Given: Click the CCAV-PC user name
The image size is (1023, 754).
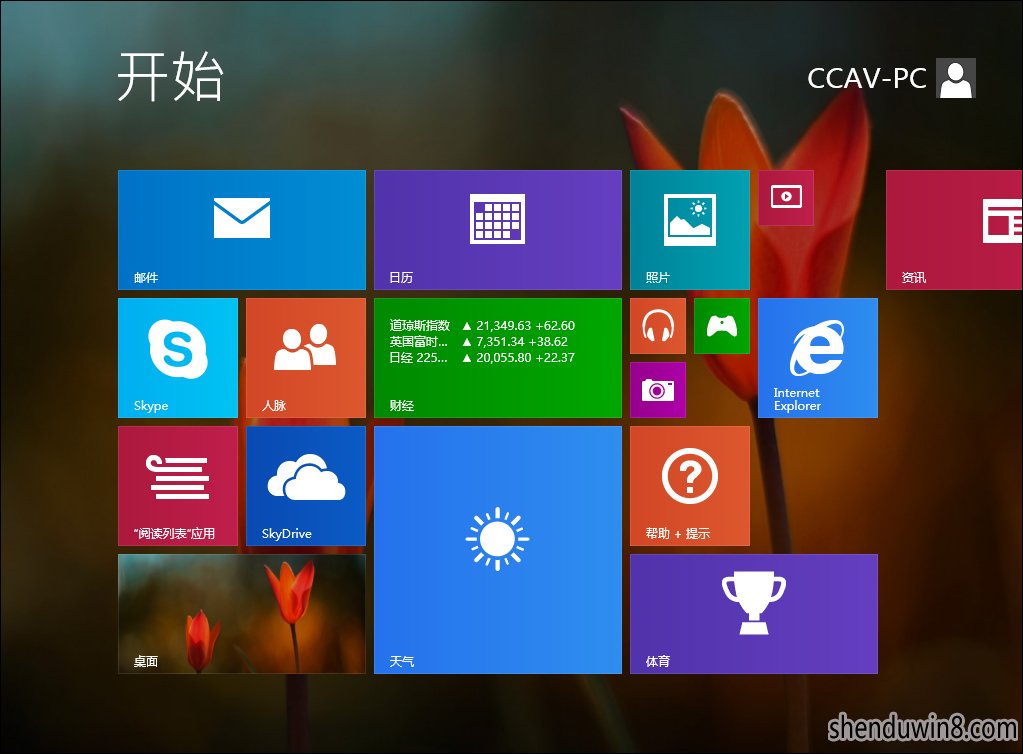Looking at the screenshot, I should [866, 78].
